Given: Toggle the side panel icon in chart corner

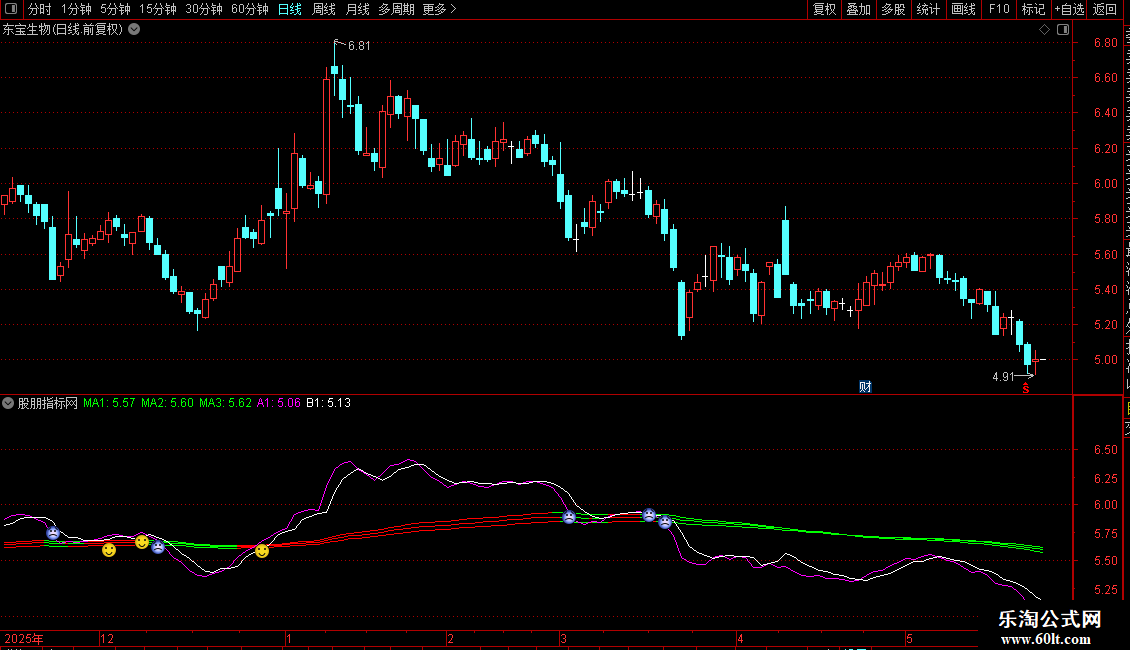Looking at the screenshot, I should tap(1063, 30).
